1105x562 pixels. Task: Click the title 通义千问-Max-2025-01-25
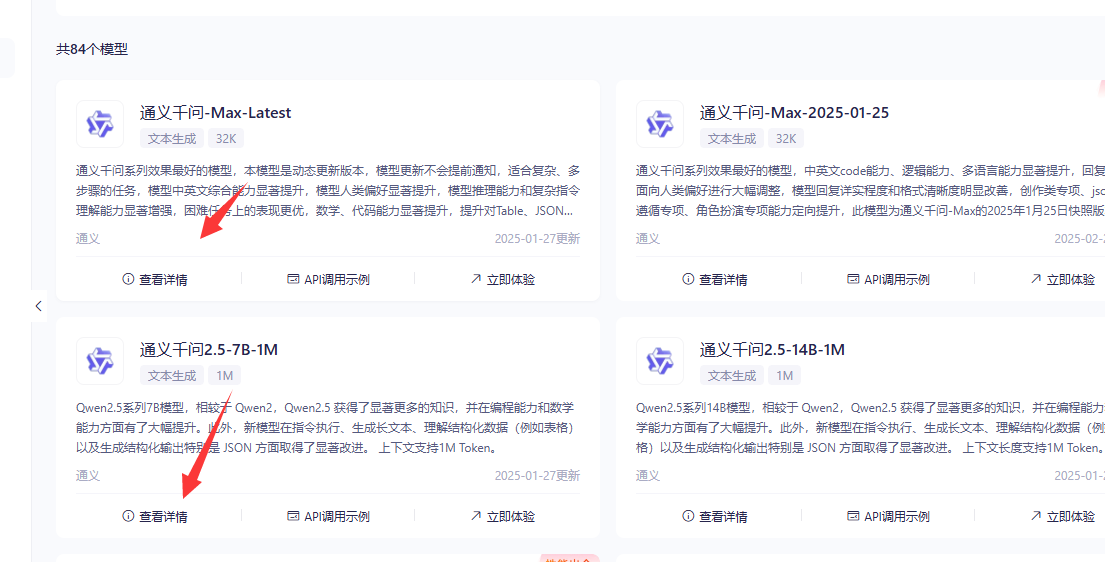(794, 113)
